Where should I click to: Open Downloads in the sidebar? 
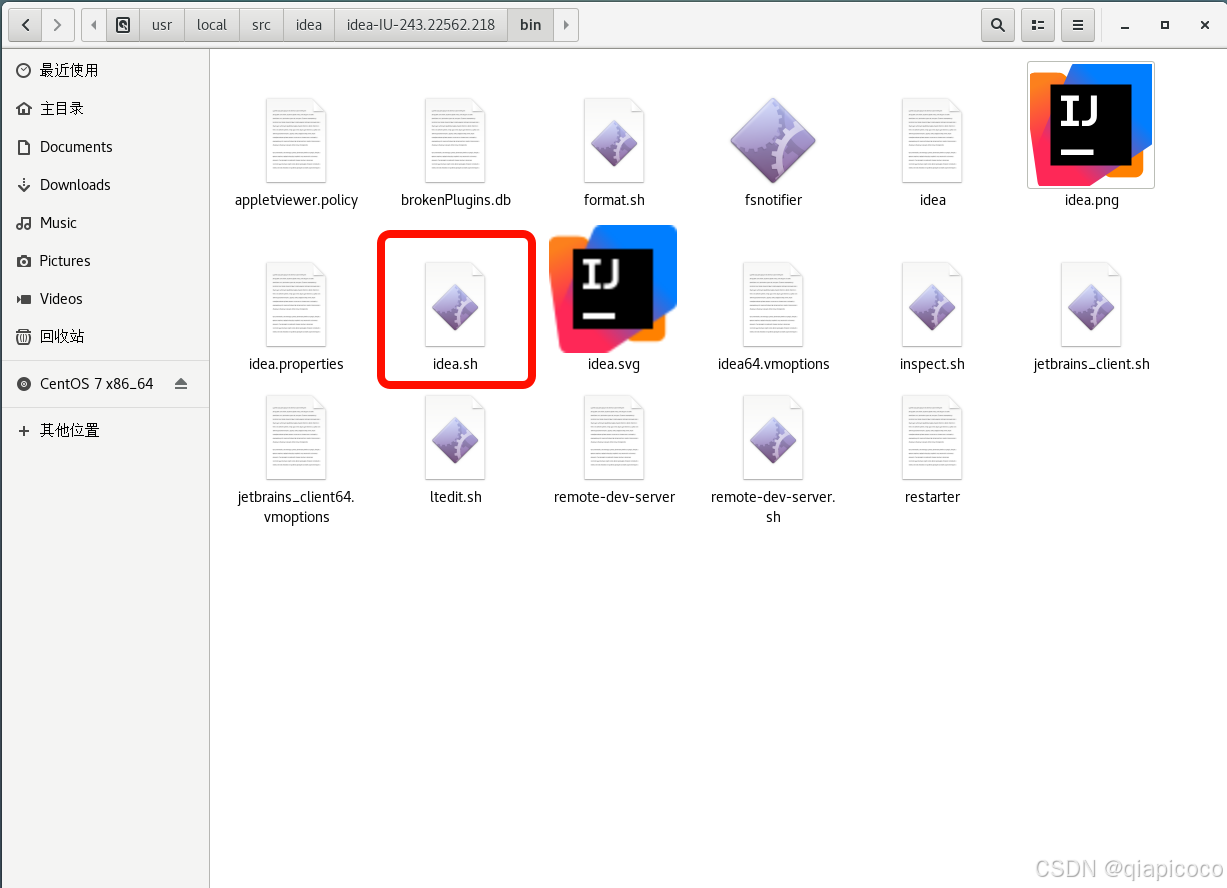point(105,184)
